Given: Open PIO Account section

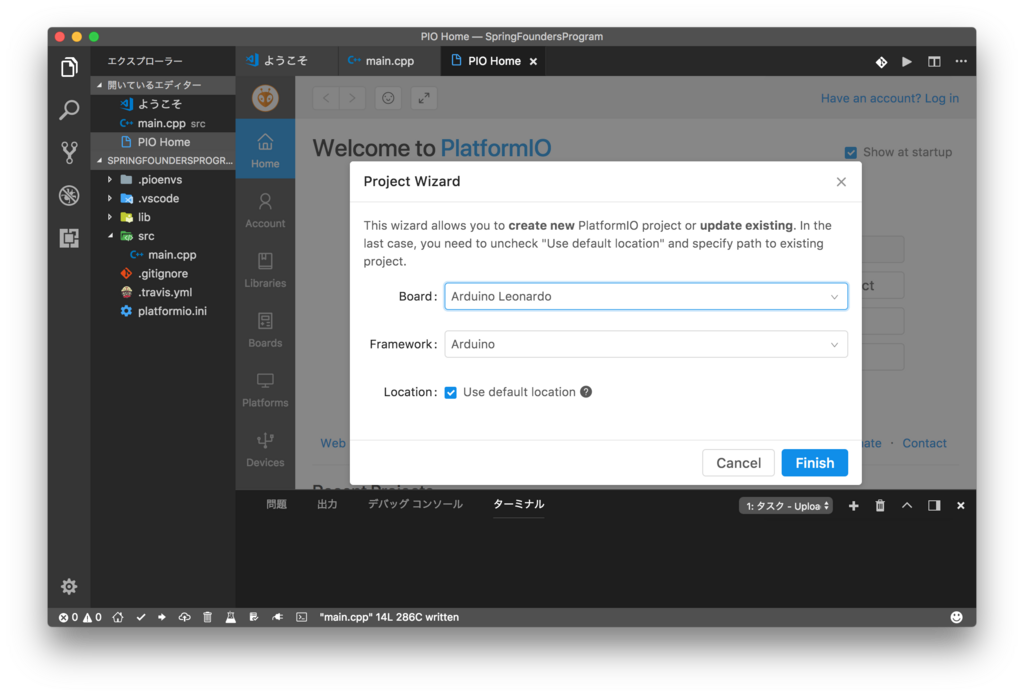Looking at the screenshot, I should coord(265,210).
